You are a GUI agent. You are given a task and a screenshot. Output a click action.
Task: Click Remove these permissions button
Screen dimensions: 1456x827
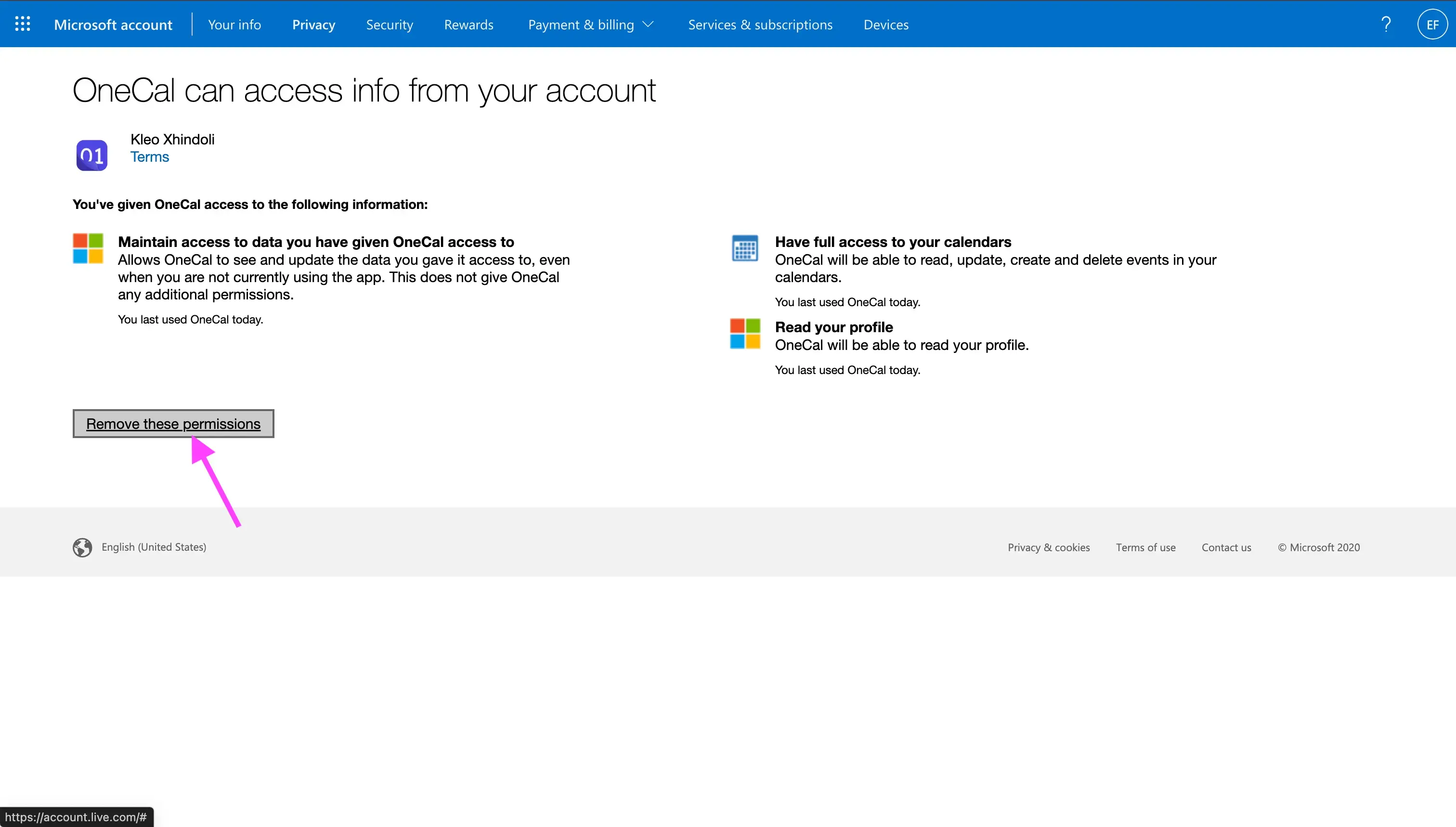pyautogui.click(x=173, y=423)
